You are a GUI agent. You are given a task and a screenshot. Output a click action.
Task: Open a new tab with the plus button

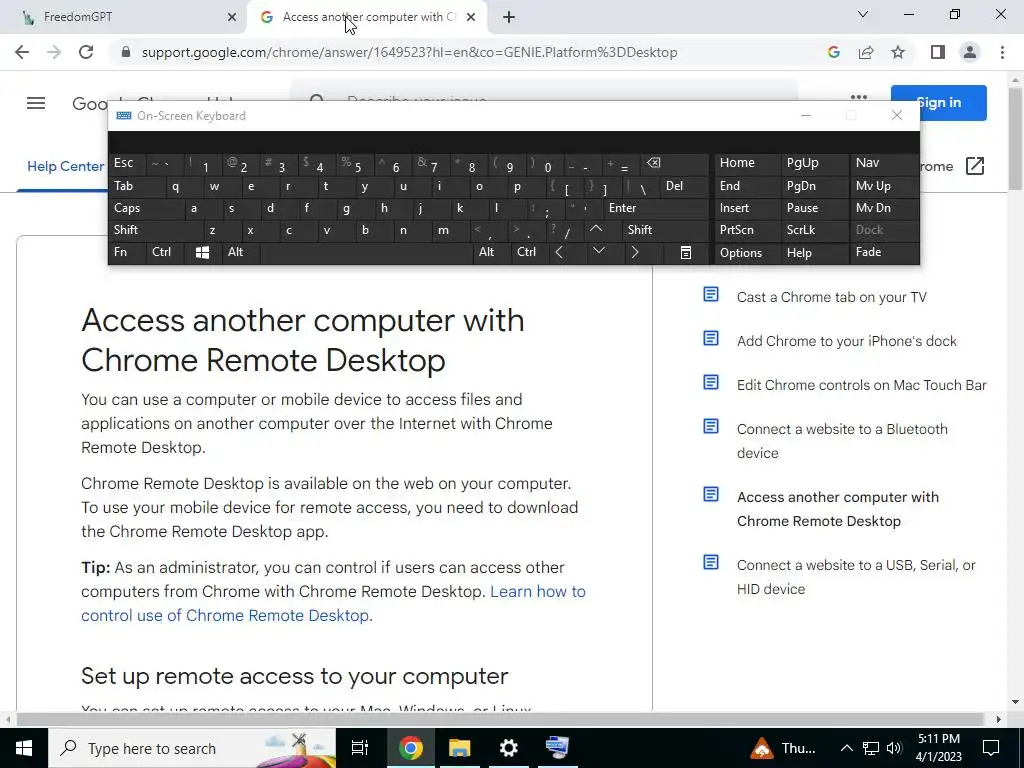(509, 18)
